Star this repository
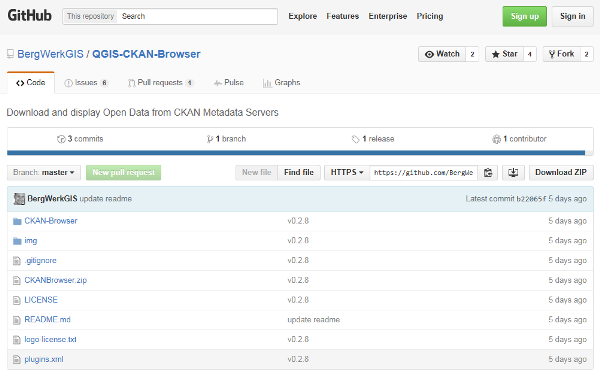Viewport: 600px width, 373px height. tap(504, 54)
